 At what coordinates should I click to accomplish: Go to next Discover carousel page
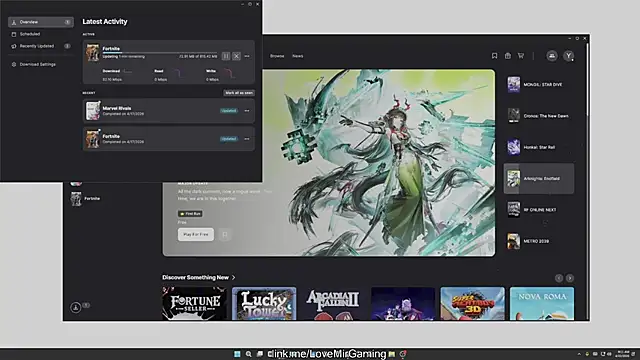[570, 278]
